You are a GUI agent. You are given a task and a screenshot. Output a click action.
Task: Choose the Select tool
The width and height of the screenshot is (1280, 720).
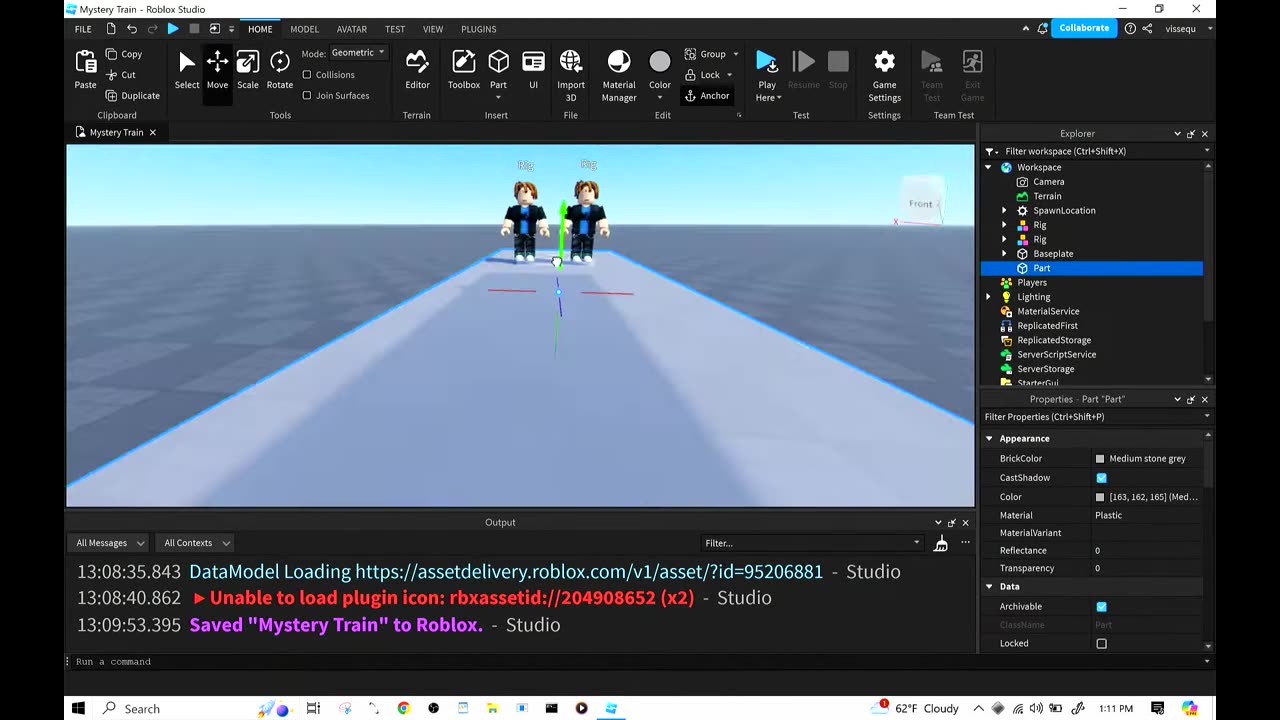[187, 70]
